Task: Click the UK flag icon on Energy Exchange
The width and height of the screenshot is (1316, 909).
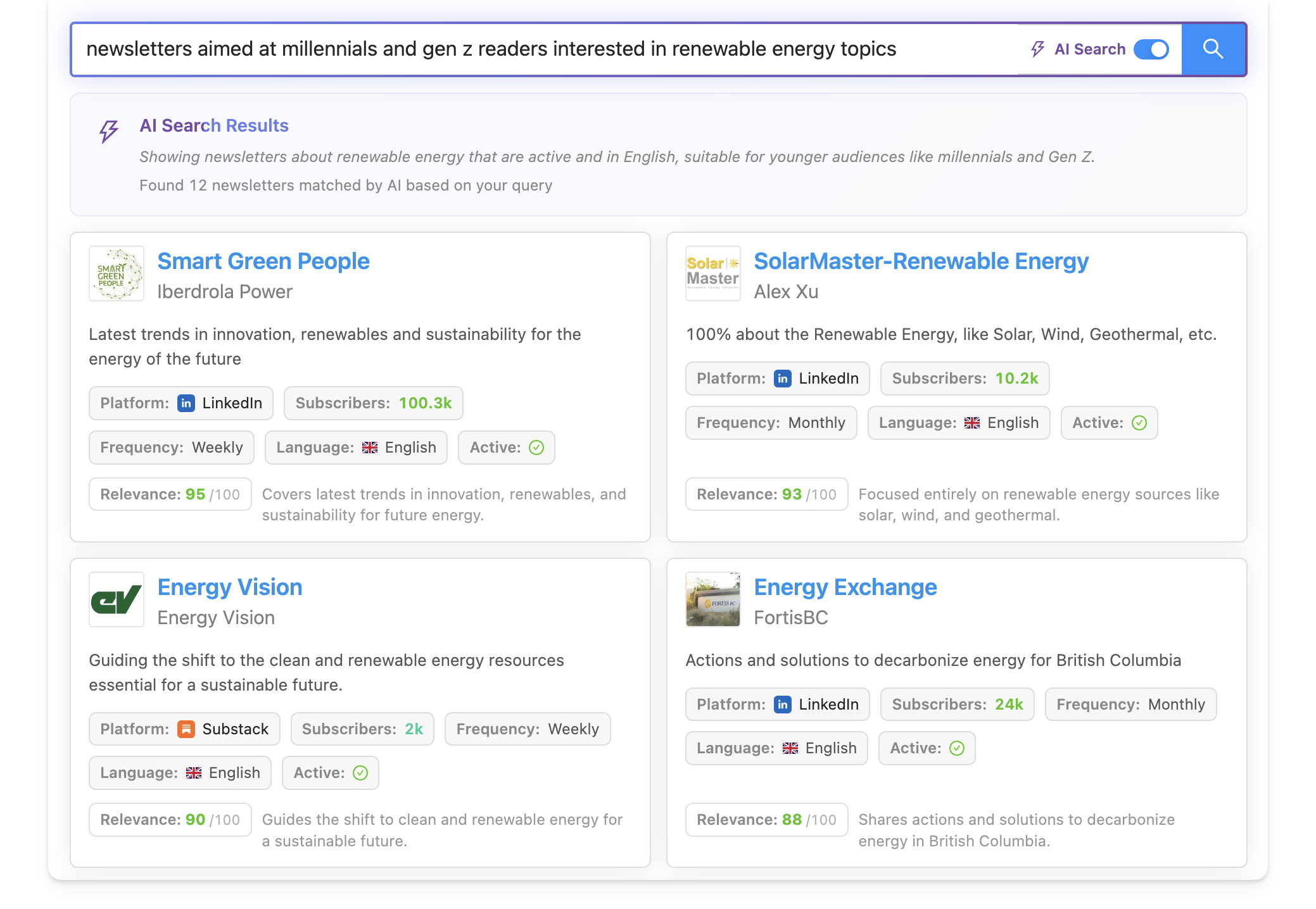Action: pos(791,748)
